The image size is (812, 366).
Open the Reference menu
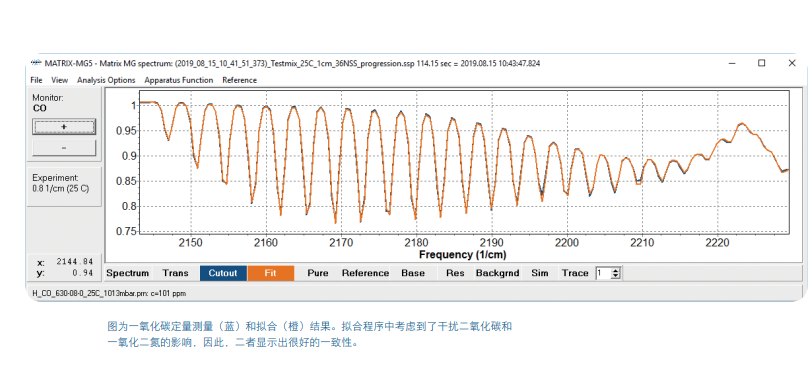tap(239, 80)
